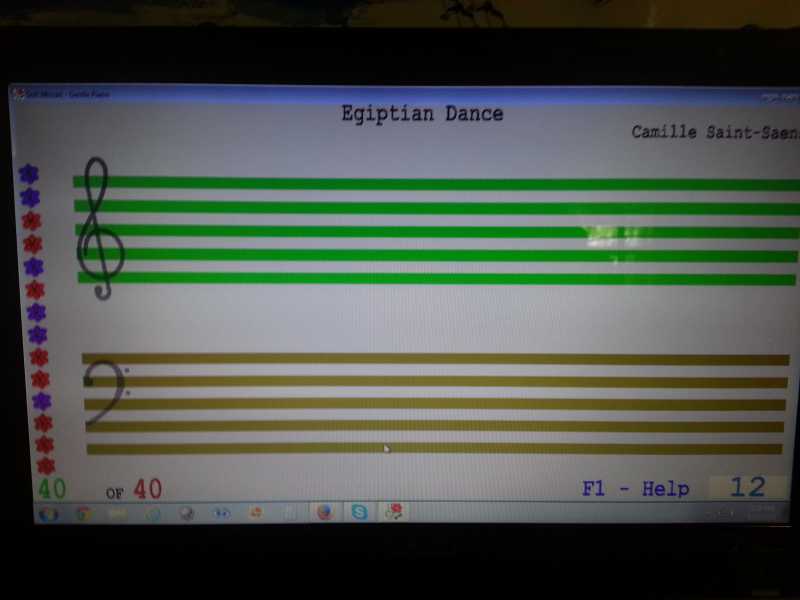
Task: Click the treble clef symbol
Action: tap(101, 228)
